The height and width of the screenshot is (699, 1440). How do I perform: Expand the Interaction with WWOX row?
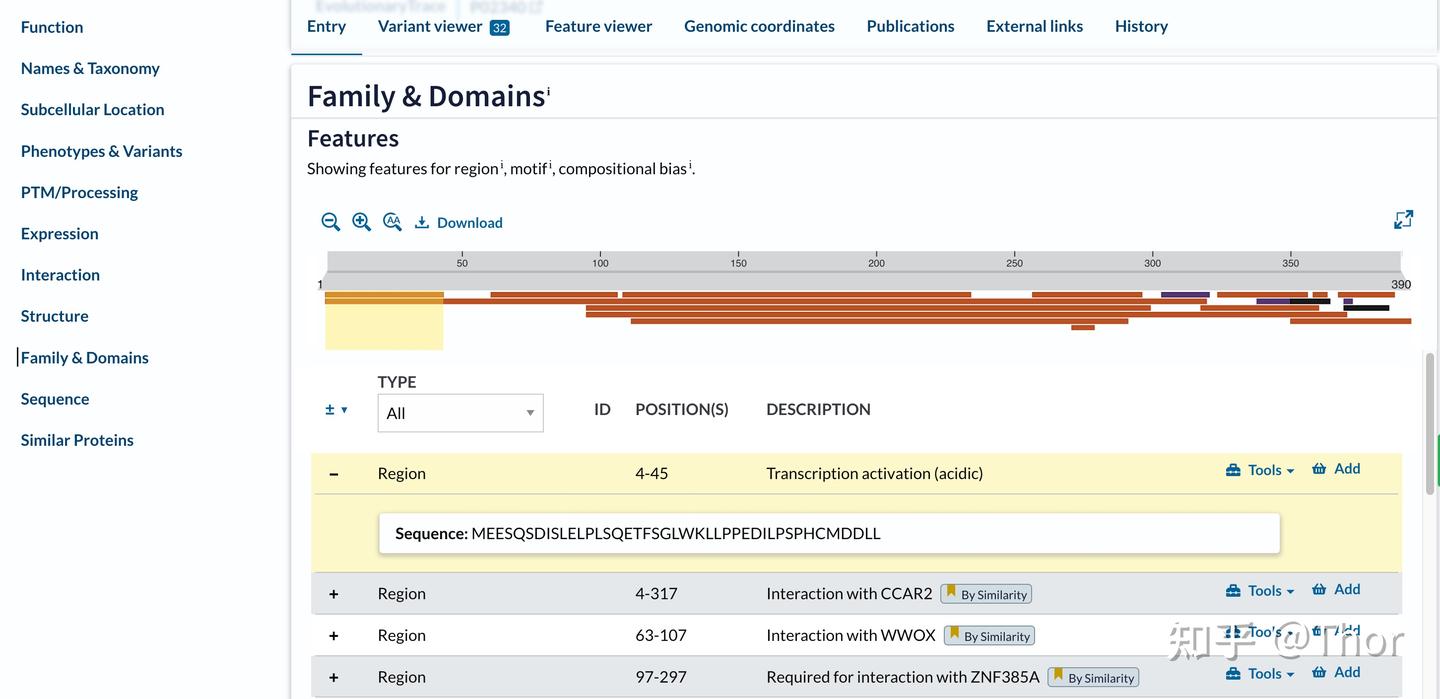point(333,636)
